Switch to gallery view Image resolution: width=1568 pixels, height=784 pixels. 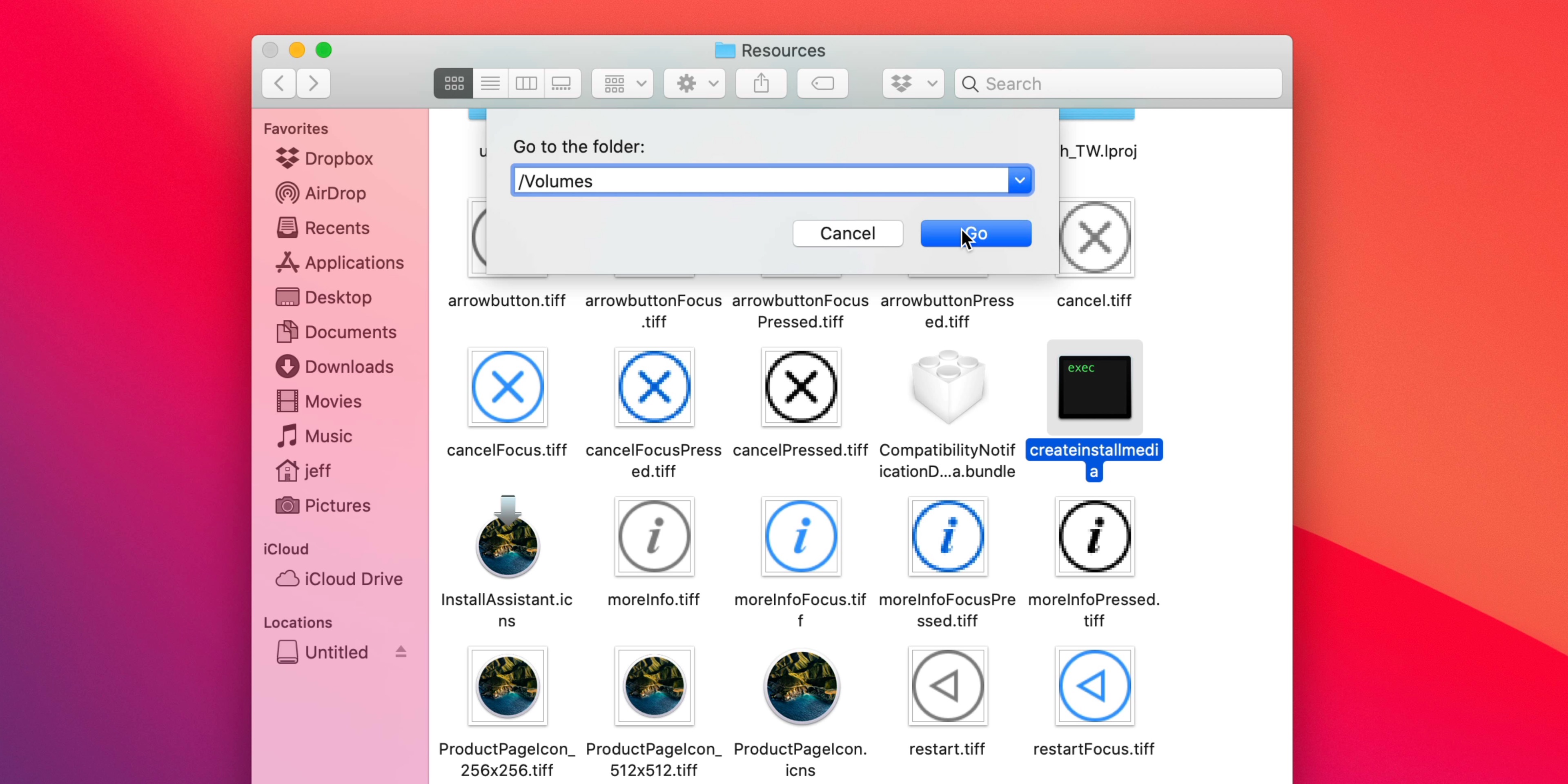tap(561, 83)
